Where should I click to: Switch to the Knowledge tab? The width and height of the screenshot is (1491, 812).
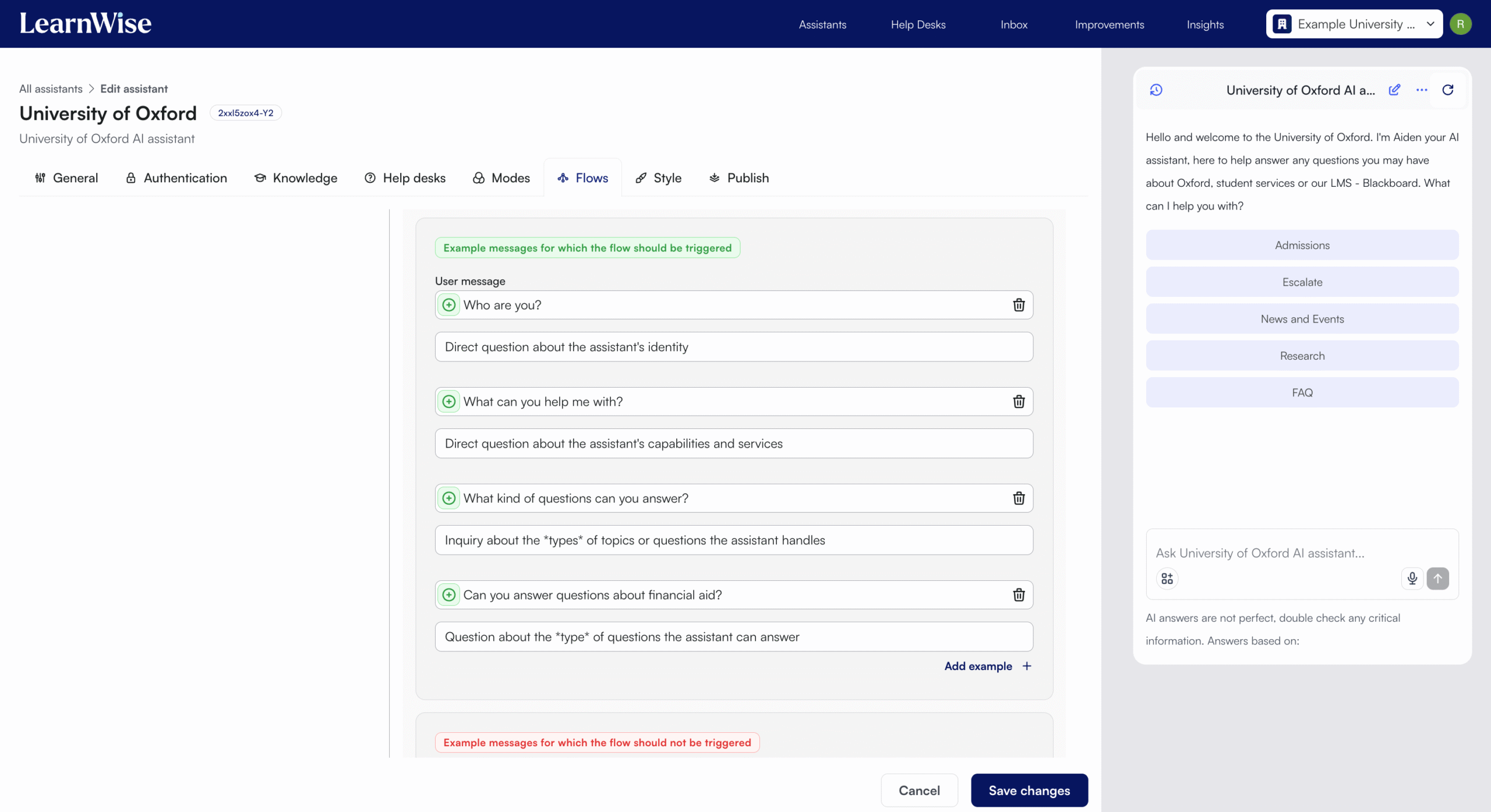296,178
